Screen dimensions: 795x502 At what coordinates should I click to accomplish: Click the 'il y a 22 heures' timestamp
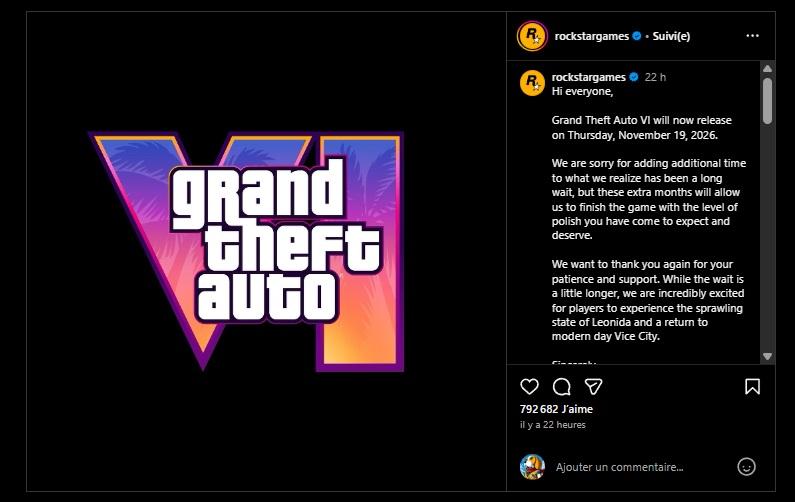pos(552,425)
